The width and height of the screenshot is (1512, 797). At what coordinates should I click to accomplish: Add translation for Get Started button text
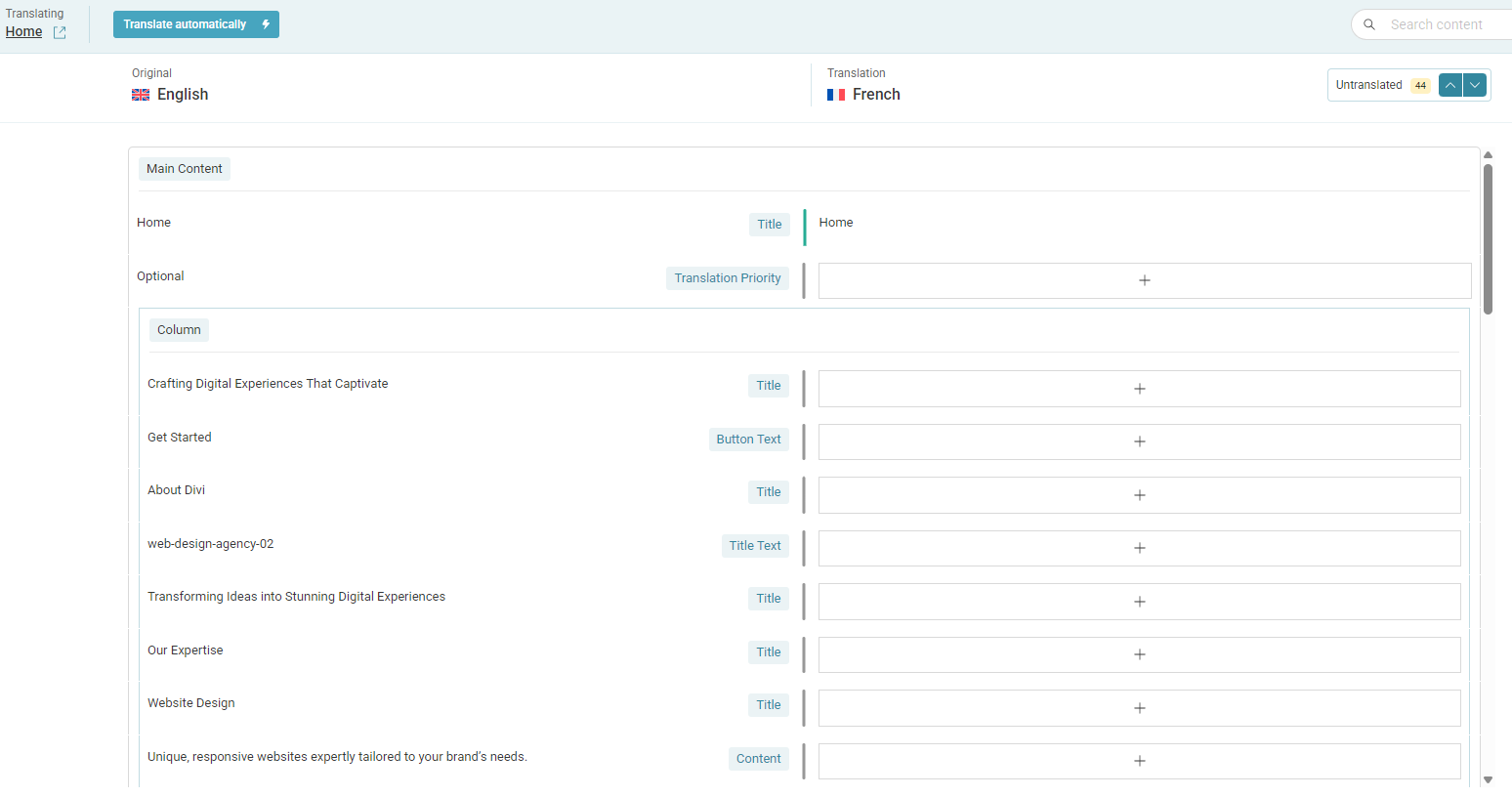[1139, 441]
